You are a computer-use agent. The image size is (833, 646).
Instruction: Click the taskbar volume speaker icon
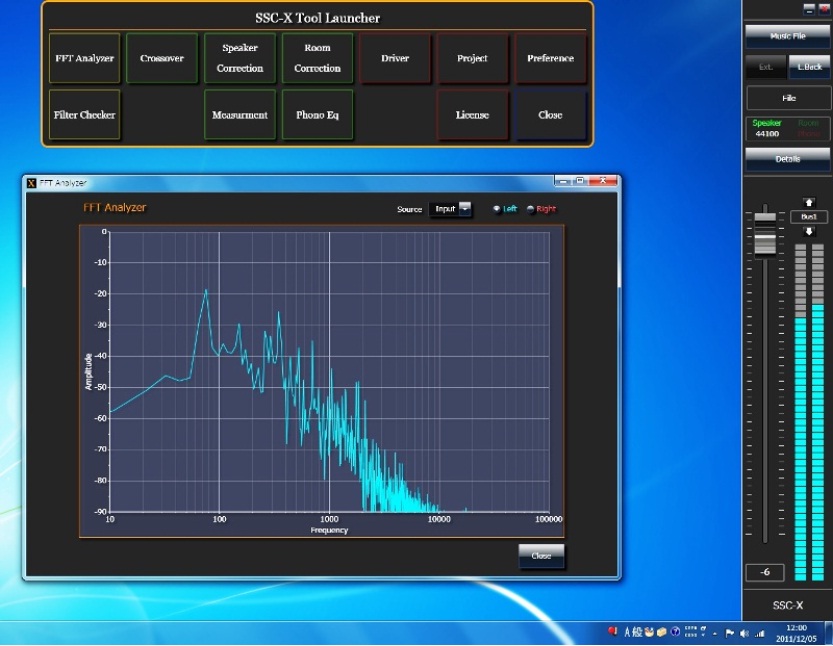[x=745, y=633]
